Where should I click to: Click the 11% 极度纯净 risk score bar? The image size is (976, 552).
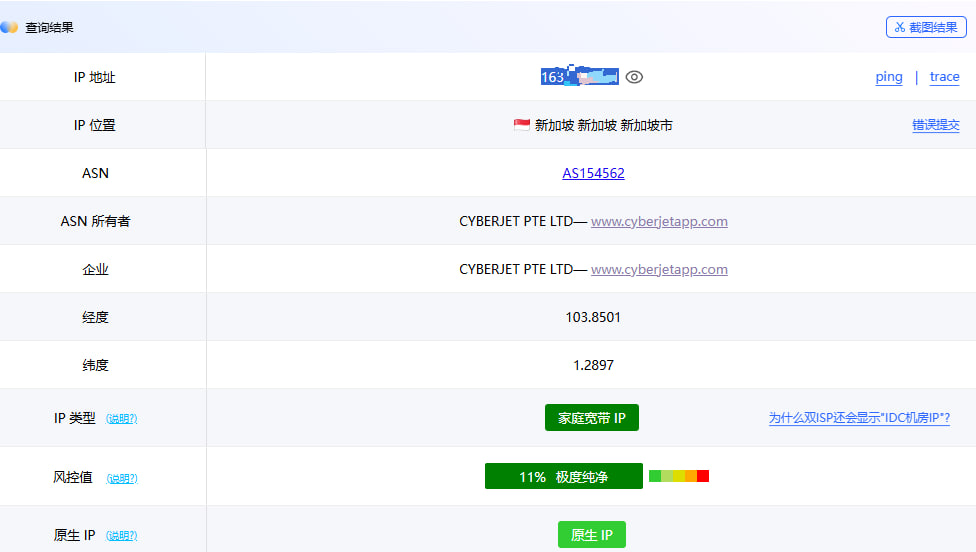coord(563,477)
